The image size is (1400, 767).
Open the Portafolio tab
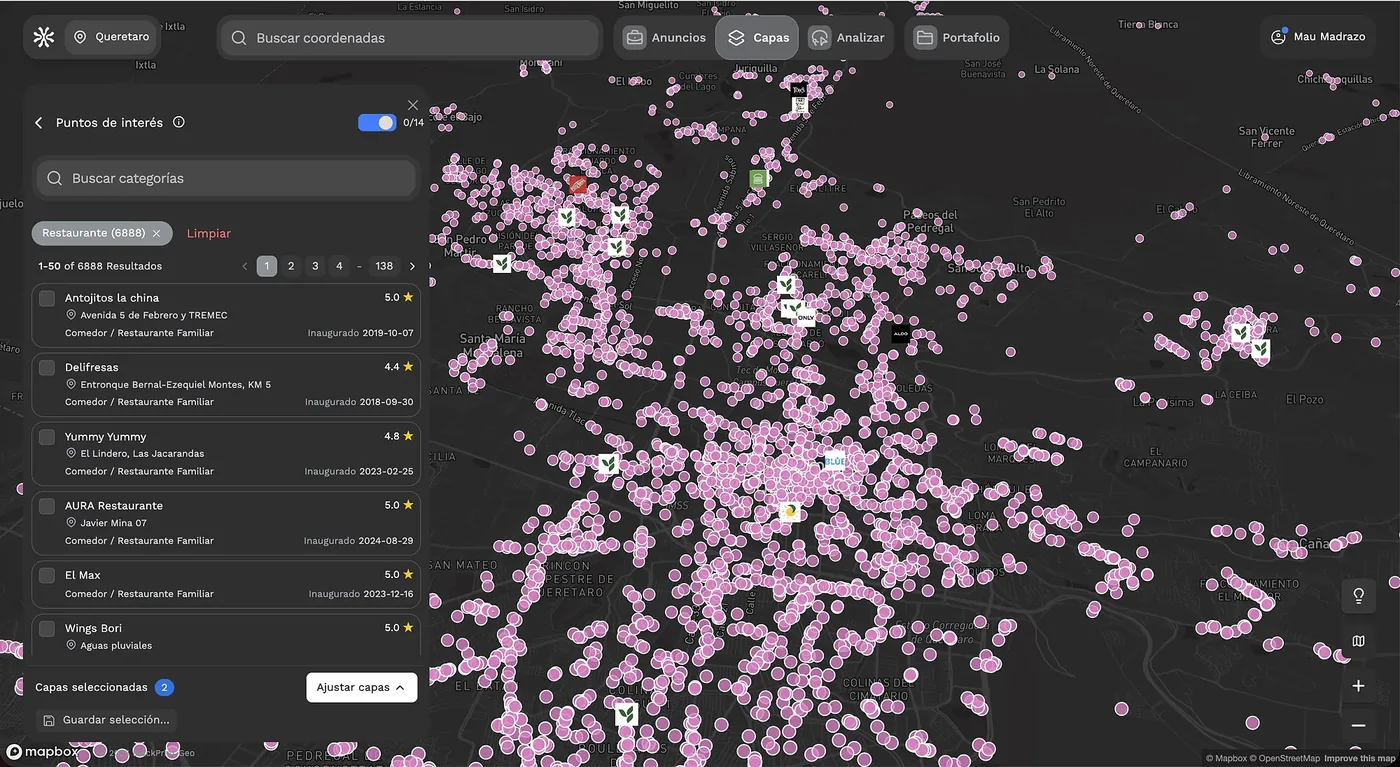[958, 38]
